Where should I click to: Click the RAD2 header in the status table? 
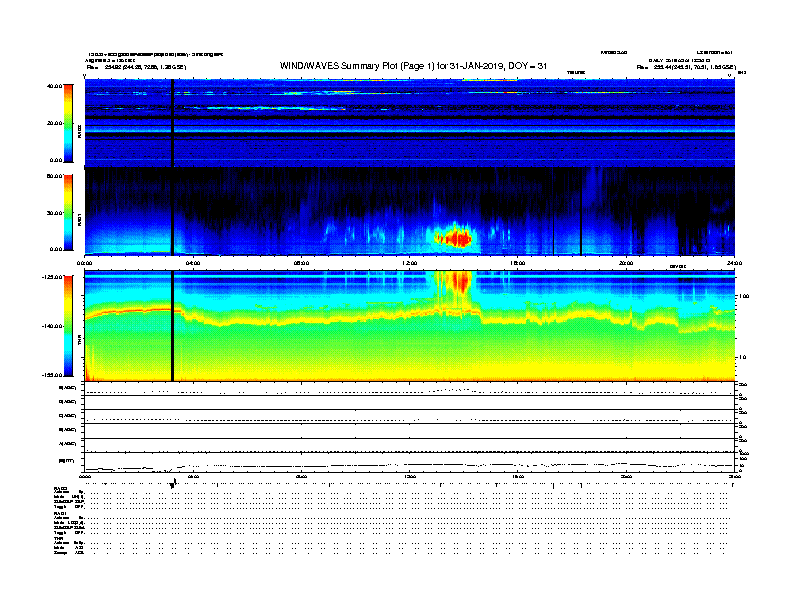[61, 488]
